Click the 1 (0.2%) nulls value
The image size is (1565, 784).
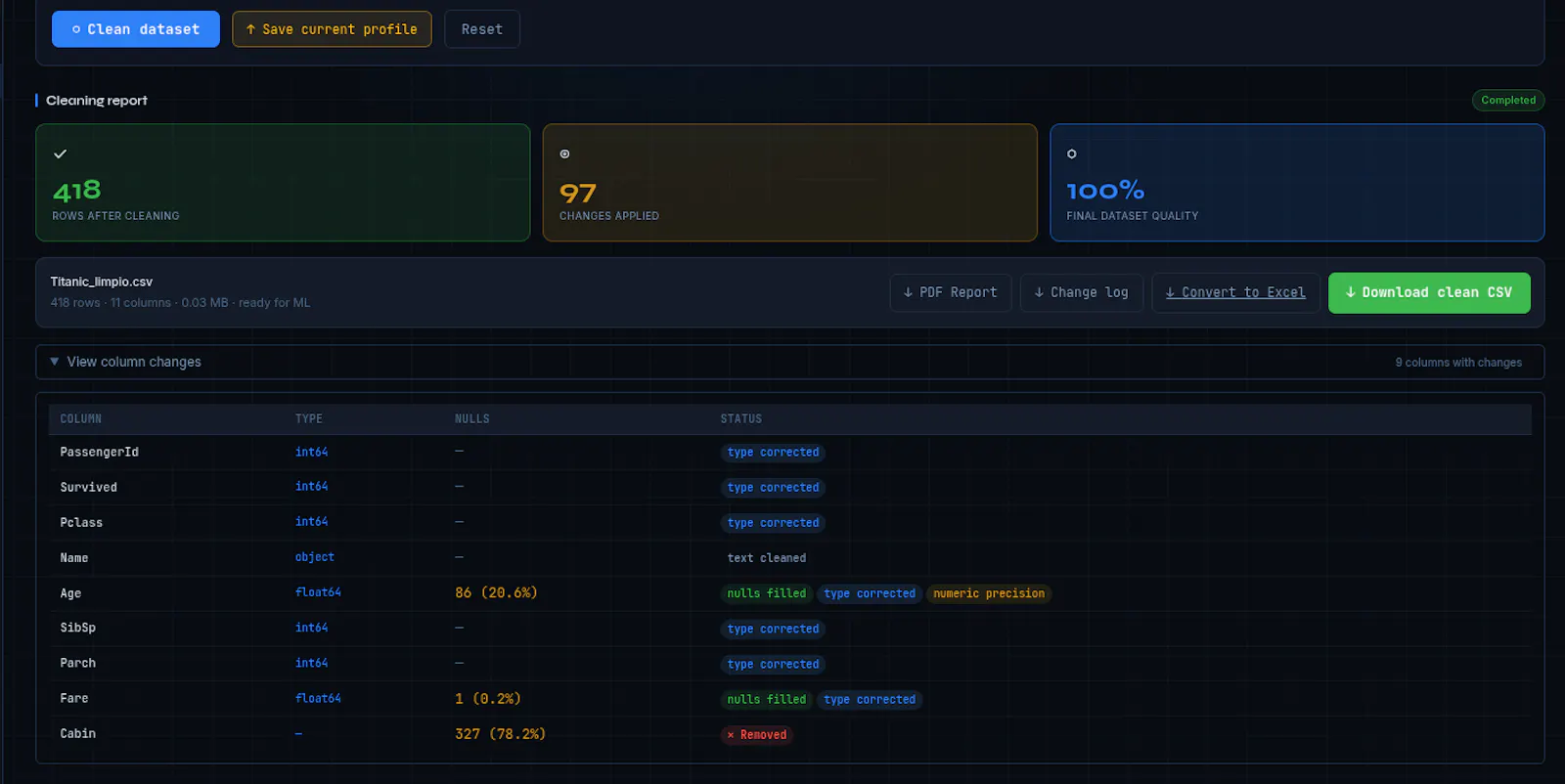click(488, 698)
